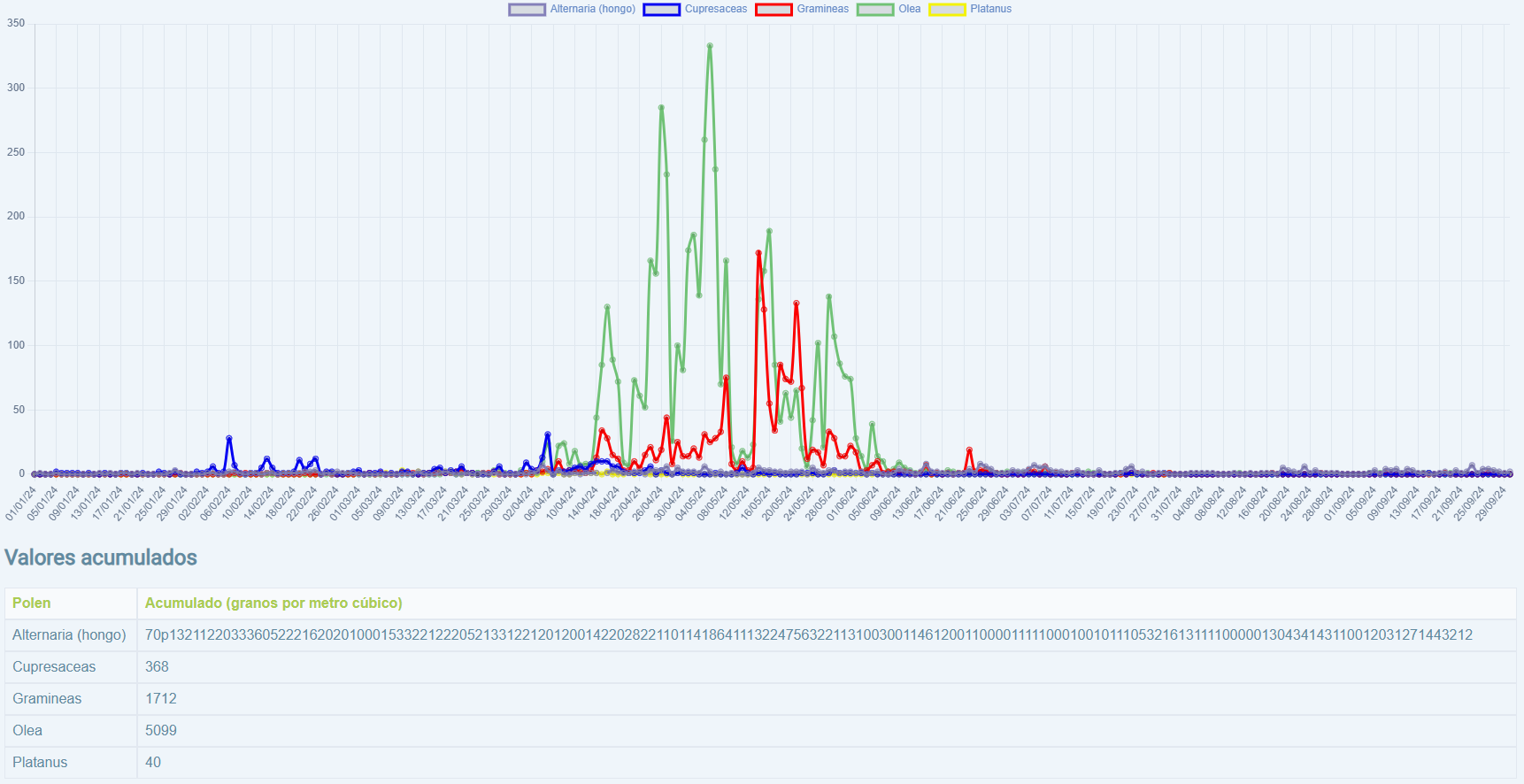This screenshot has width=1524, height=784.
Task: Toggle the Alternaria (hongo) series label
Action: [x=592, y=10]
